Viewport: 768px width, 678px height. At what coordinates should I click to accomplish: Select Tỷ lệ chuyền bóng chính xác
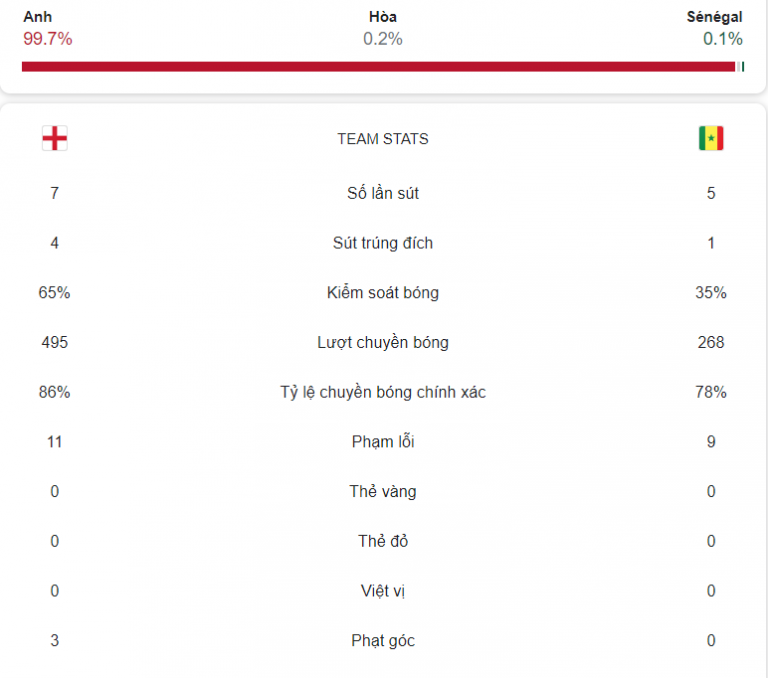(383, 392)
